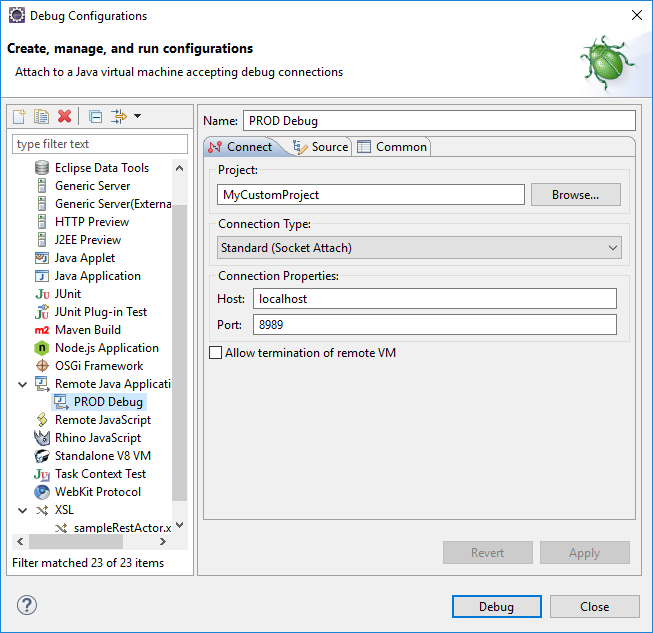Click the Remote JavaScript icon
Viewport: 653px width, 633px height.
[x=42, y=420]
